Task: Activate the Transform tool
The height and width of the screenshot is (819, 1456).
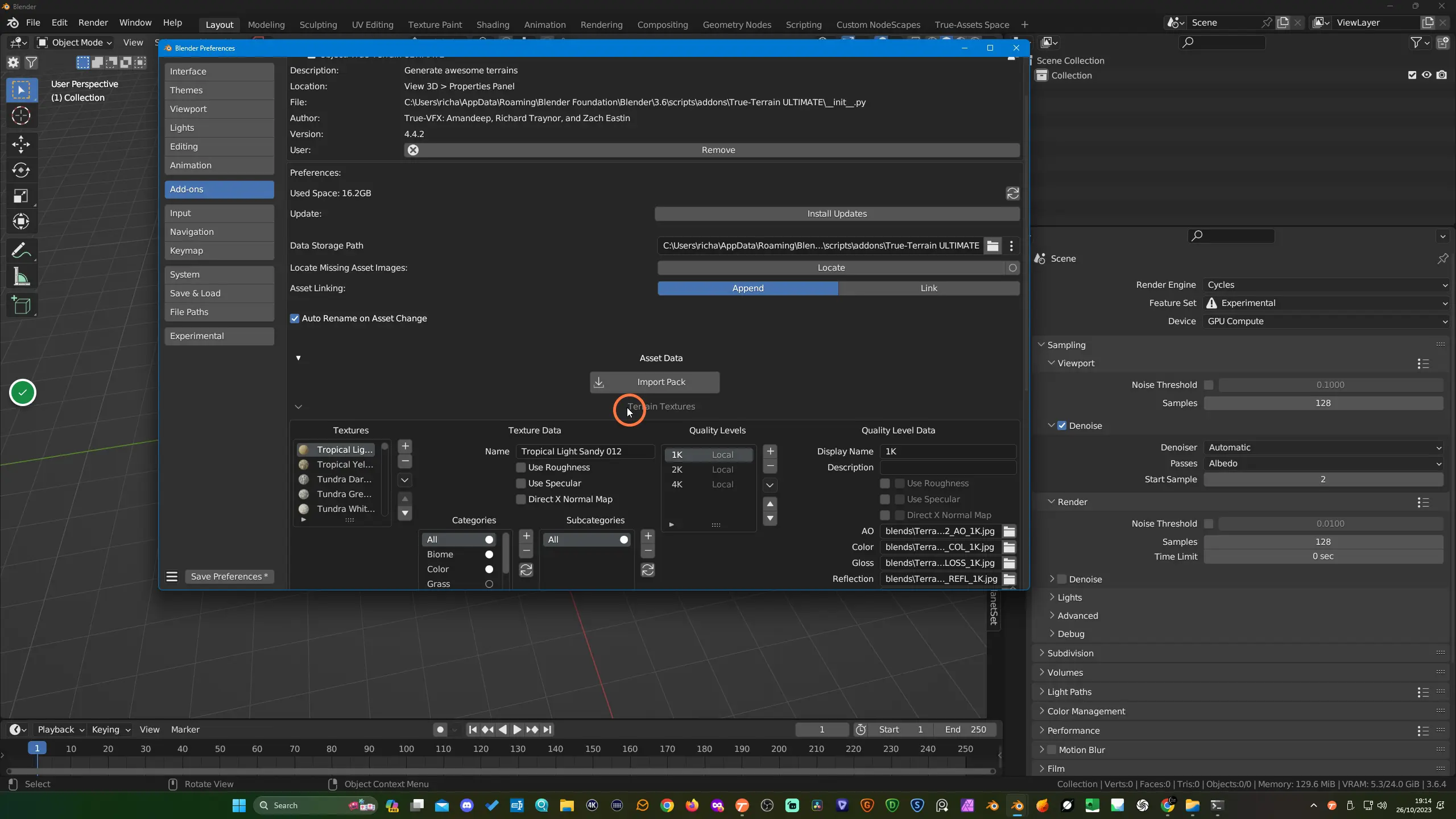Action: point(21,222)
